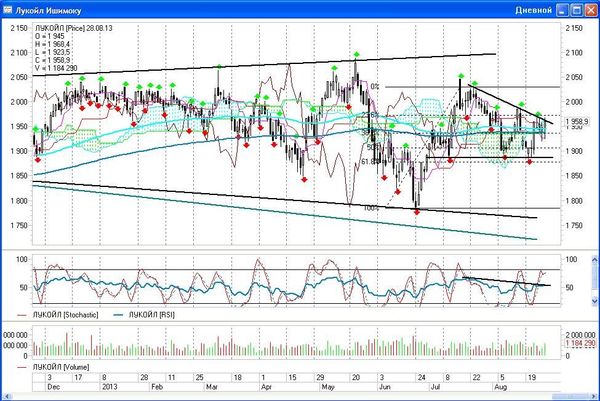Viewport: 600px width, 401px height.
Task: Click the day label 18 on the date axis
Action: point(238,377)
